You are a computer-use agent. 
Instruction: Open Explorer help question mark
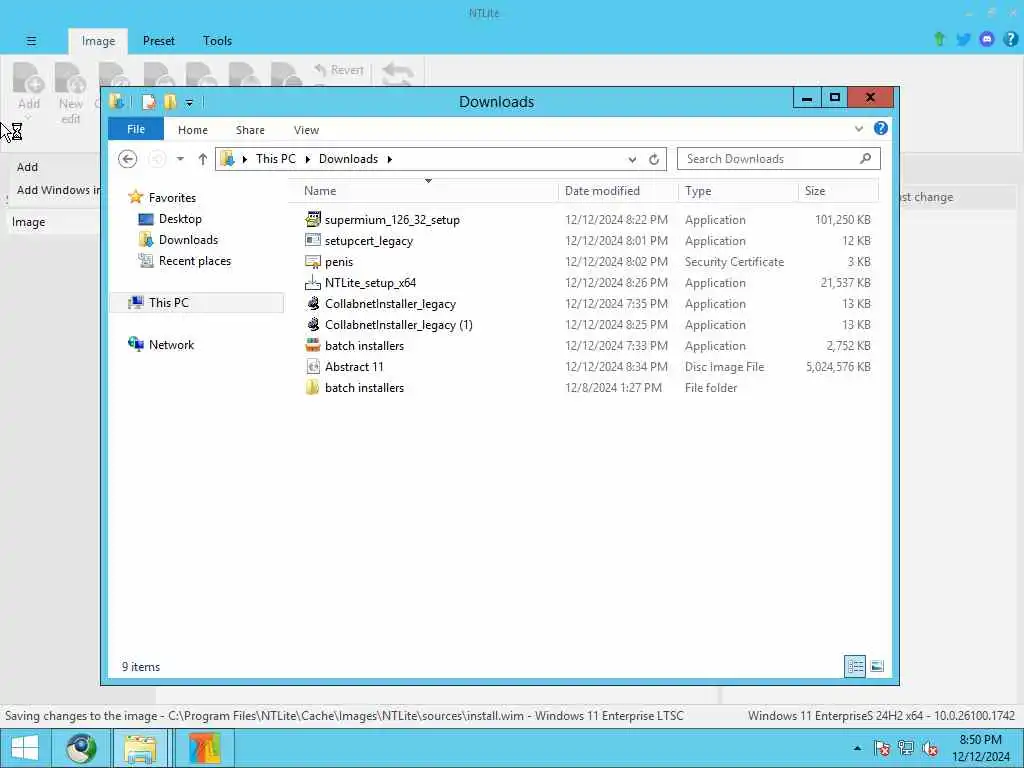click(880, 128)
